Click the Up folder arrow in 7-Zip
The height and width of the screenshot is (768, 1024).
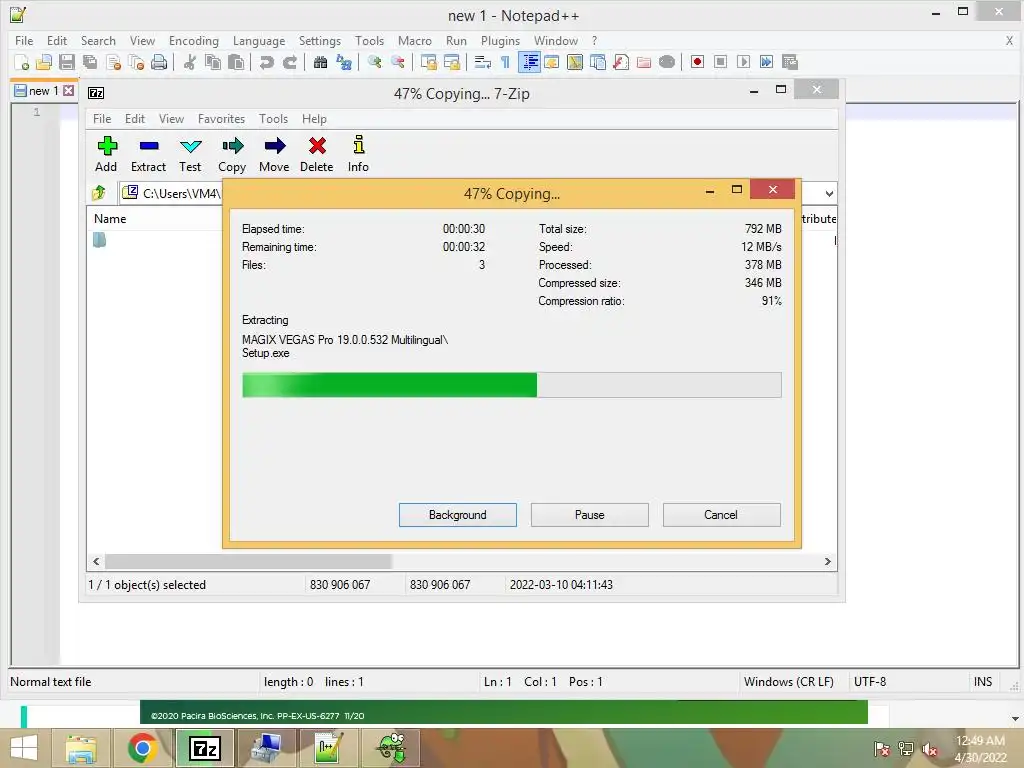tap(99, 193)
